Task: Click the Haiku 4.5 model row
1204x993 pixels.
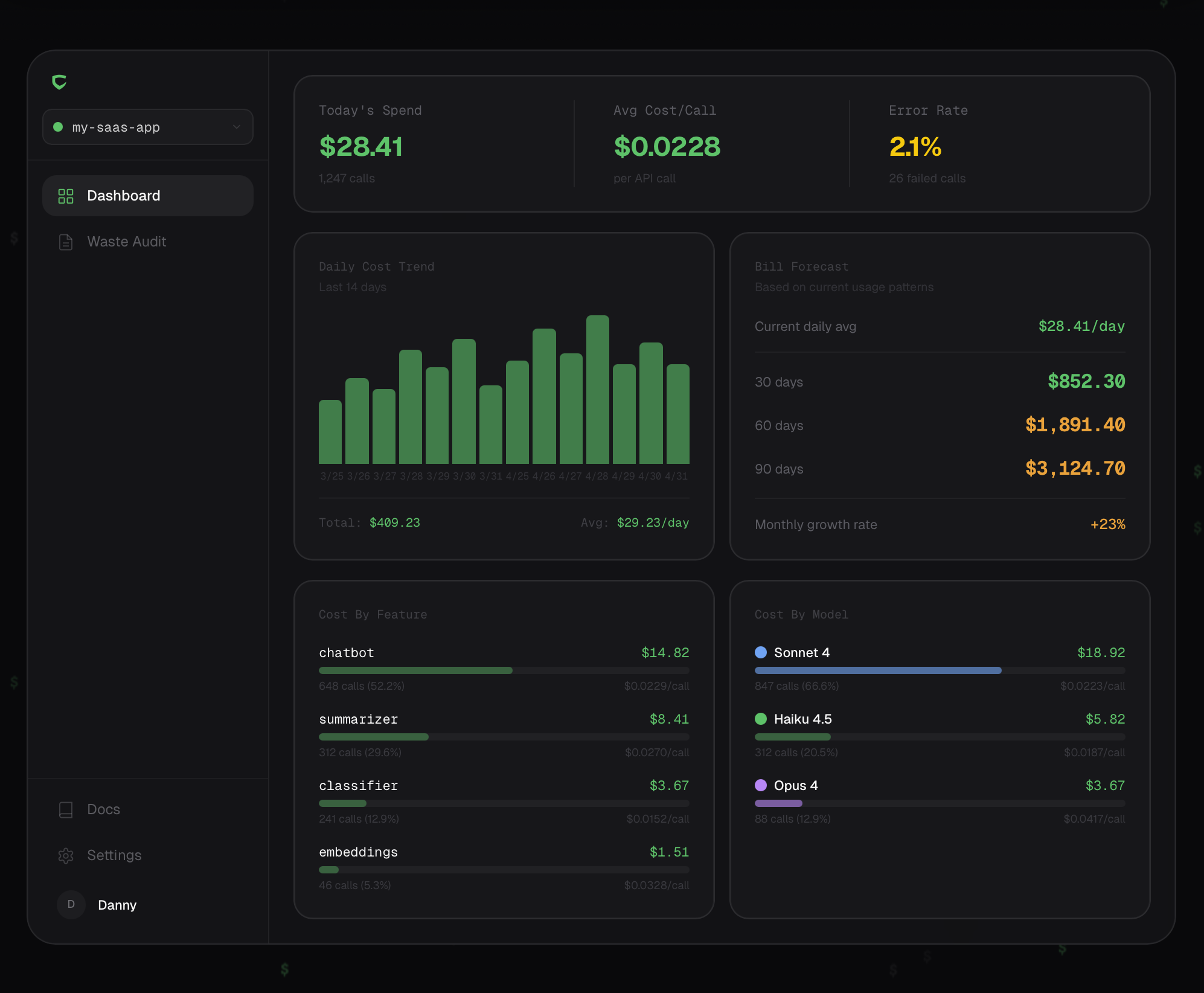Action: coord(802,719)
